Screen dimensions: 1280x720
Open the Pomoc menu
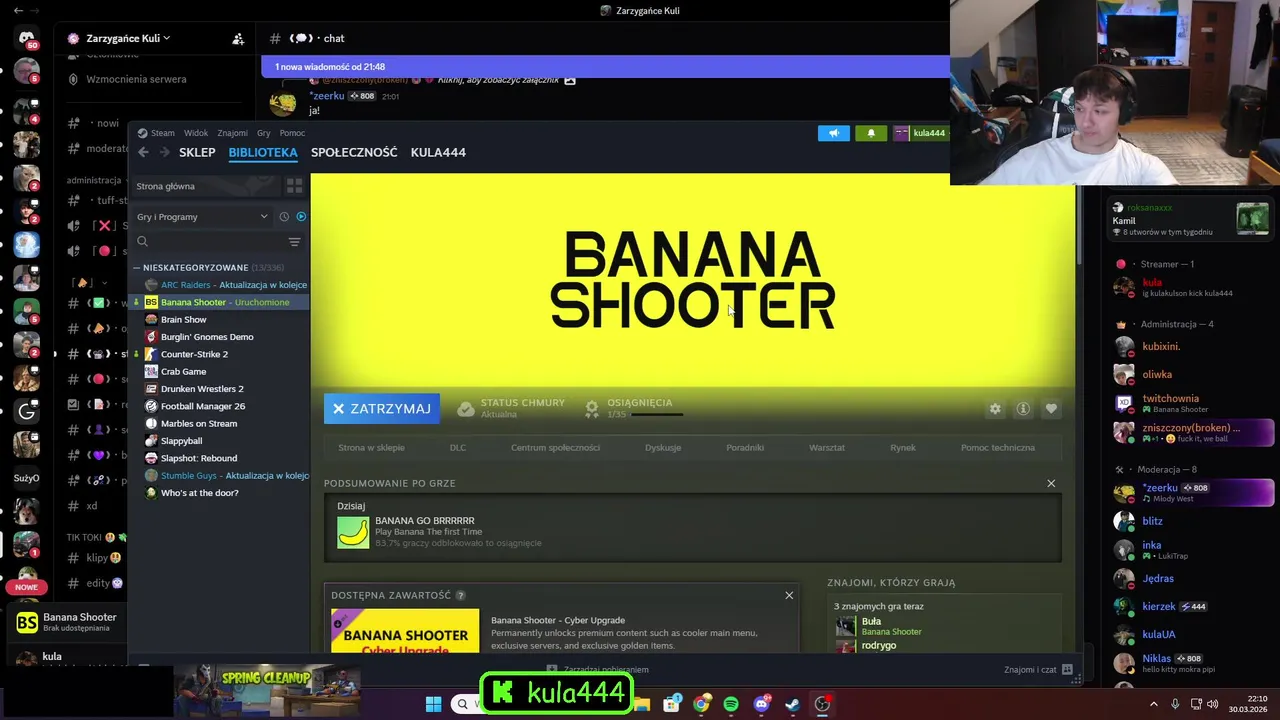292,133
